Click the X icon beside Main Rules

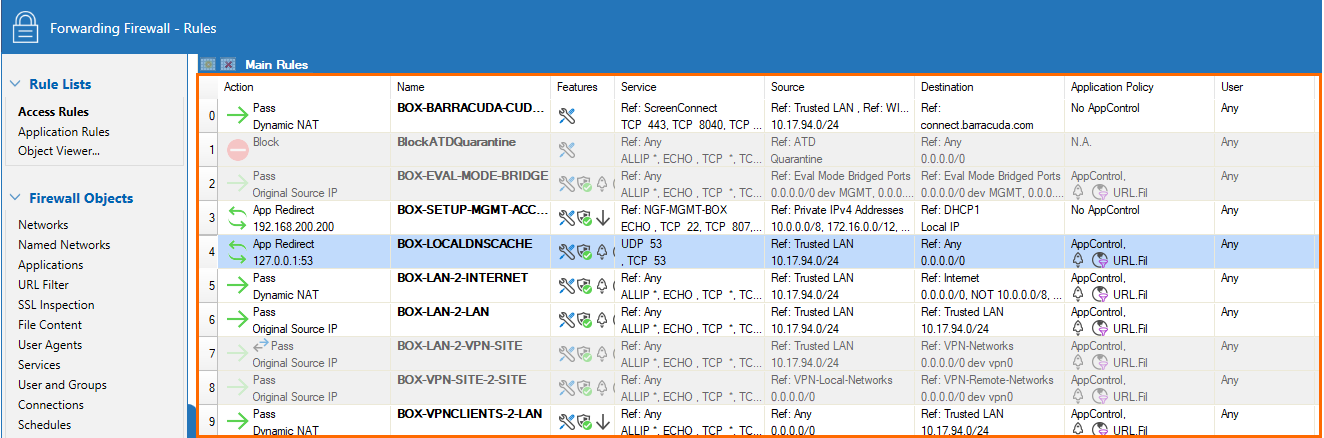(228, 64)
